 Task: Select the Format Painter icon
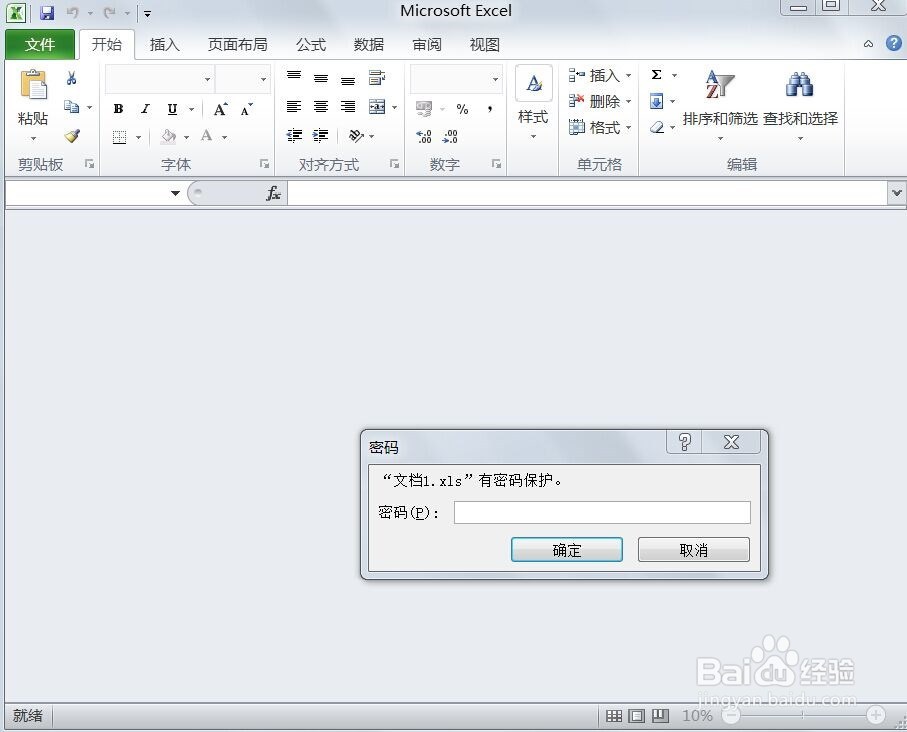tap(73, 135)
